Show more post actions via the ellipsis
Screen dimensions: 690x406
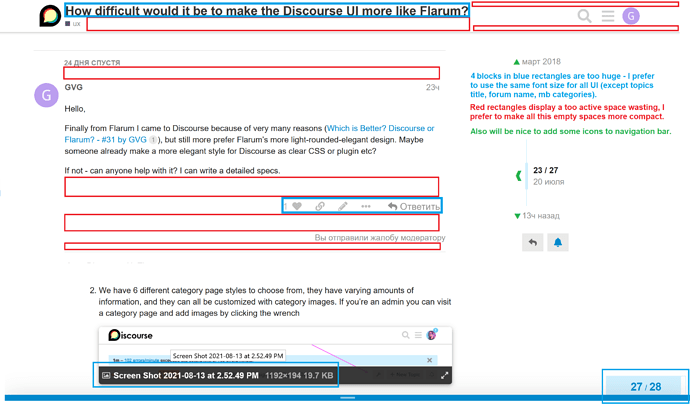pos(366,206)
